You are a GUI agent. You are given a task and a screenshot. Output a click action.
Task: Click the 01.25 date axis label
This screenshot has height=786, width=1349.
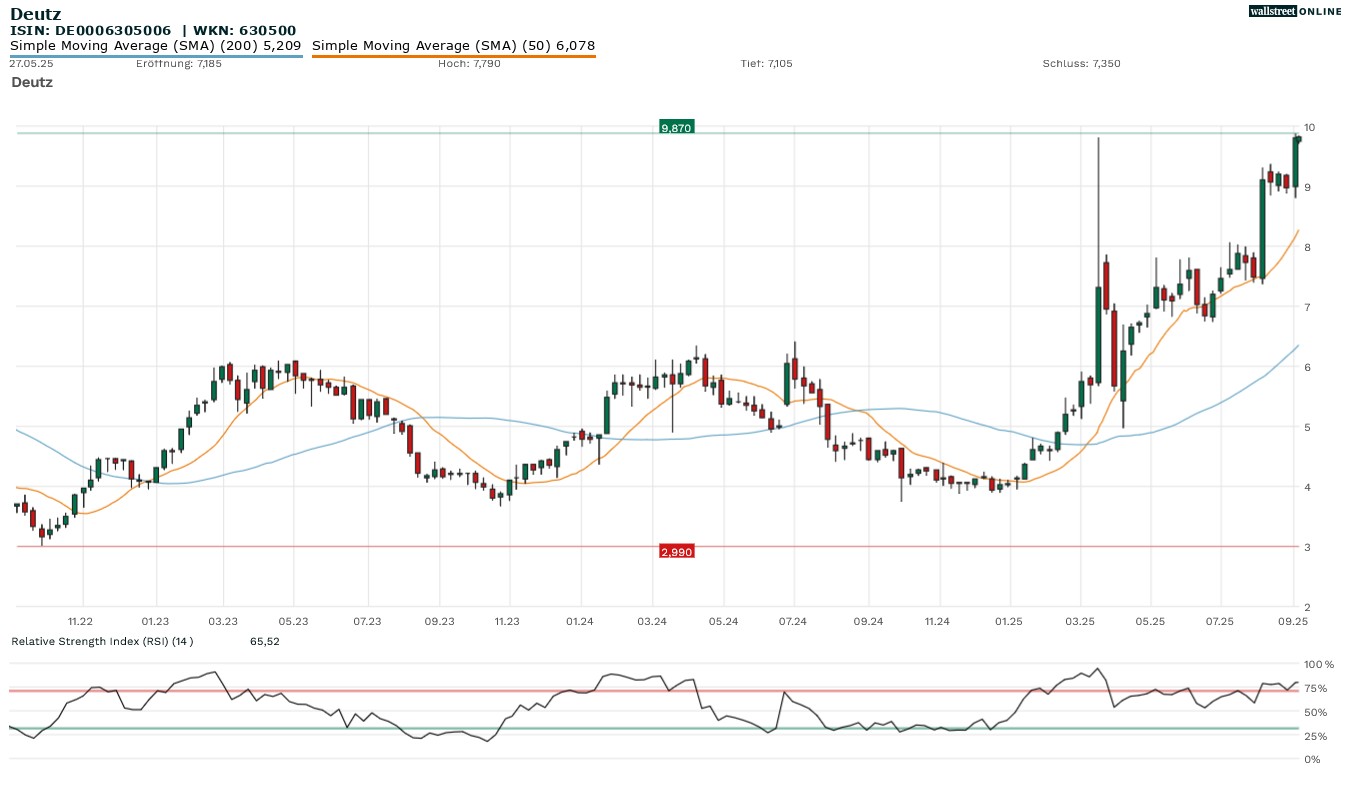tap(1009, 621)
